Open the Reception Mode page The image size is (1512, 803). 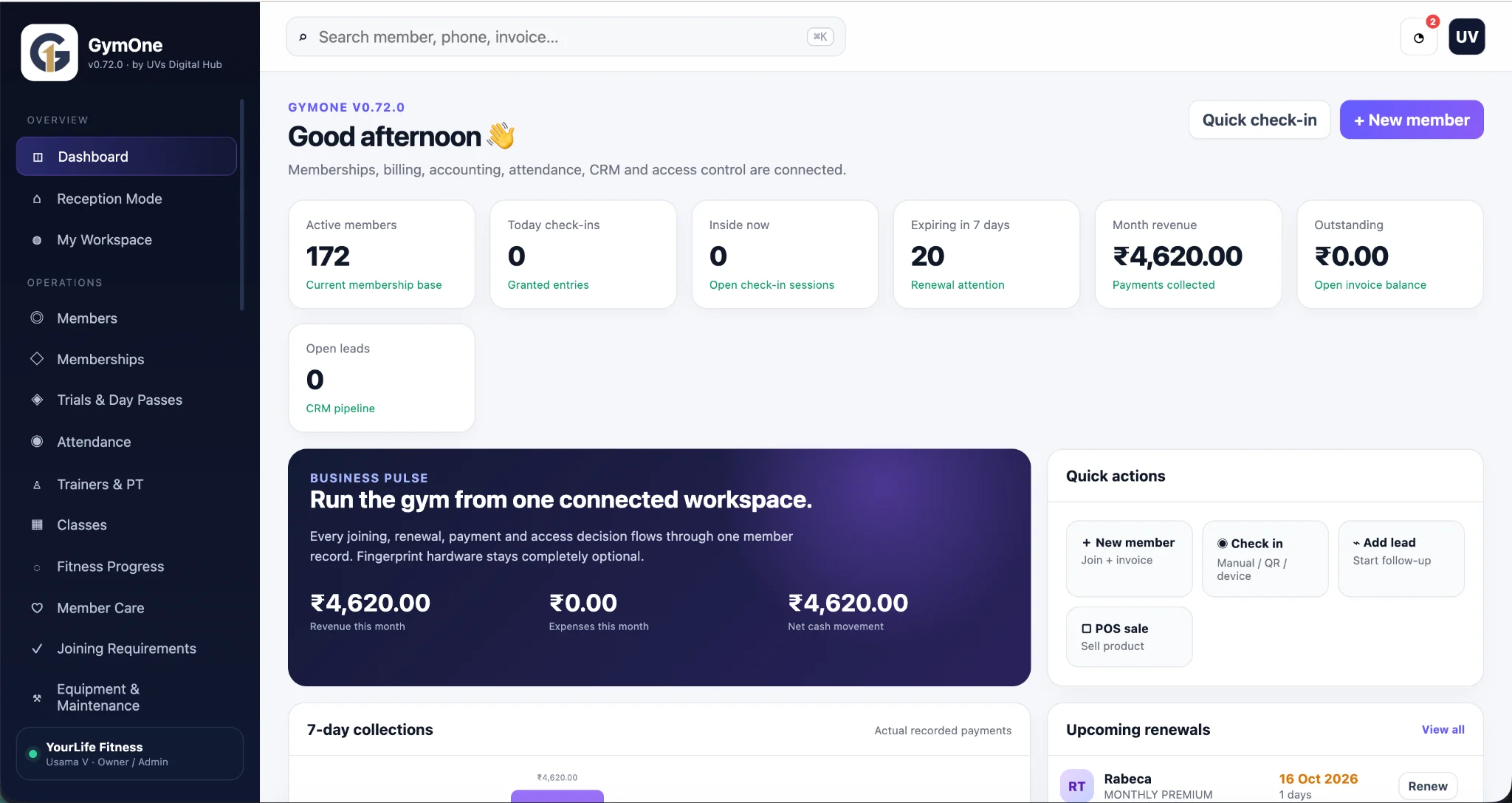126,199
